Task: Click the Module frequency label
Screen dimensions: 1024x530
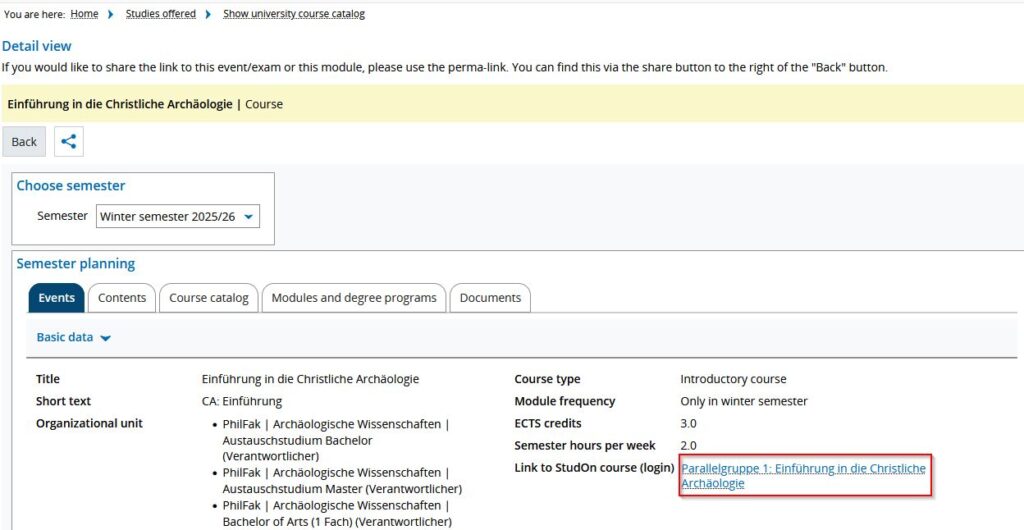Action: pos(565,401)
